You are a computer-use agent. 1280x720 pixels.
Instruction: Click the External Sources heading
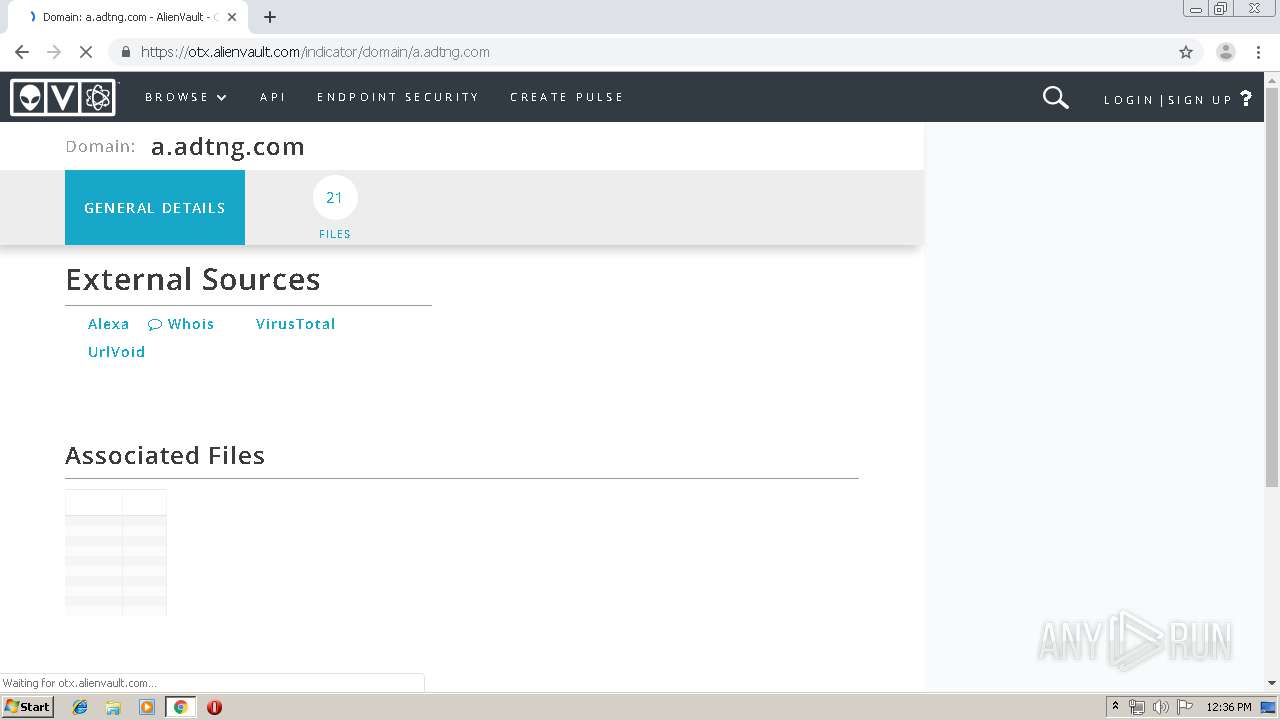point(193,279)
